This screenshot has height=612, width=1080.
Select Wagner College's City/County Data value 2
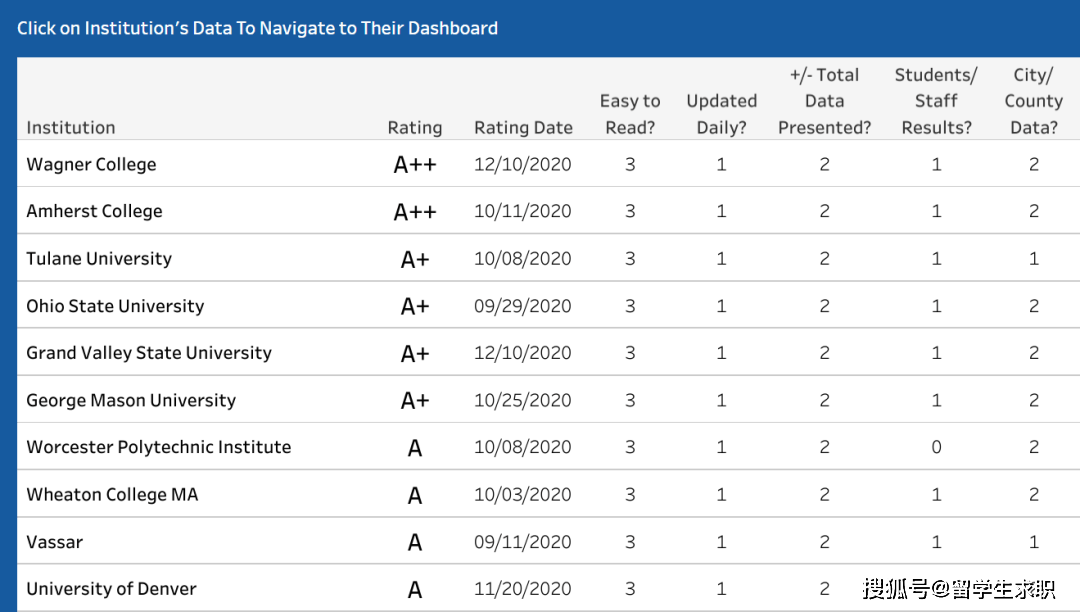pyautogui.click(x=1034, y=165)
